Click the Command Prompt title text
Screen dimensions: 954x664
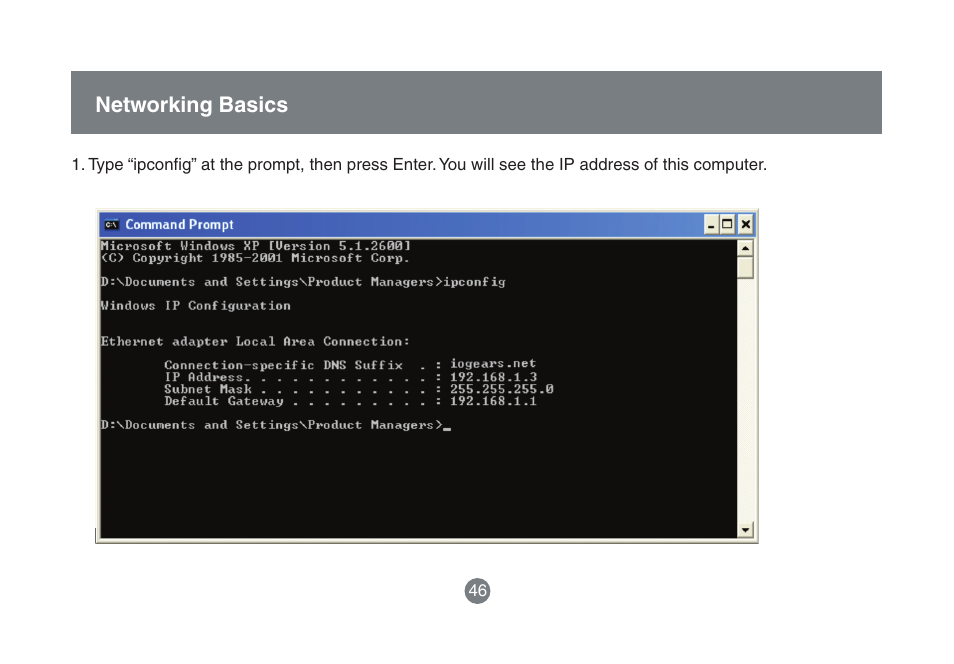[179, 225]
